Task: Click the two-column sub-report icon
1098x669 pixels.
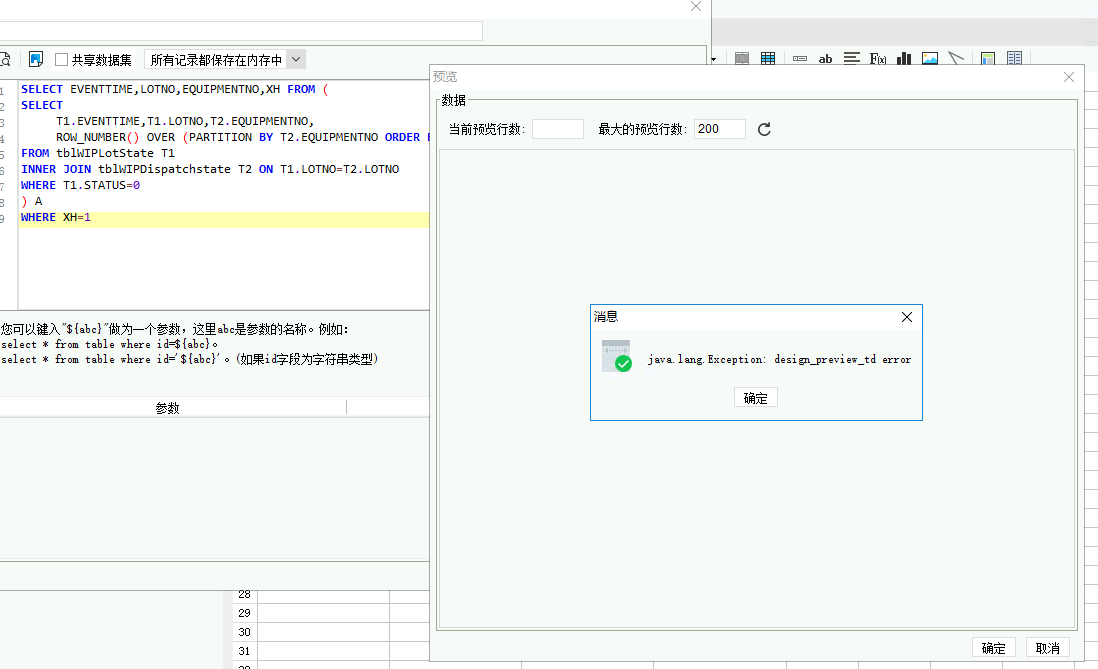Action: coord(1015,59)
